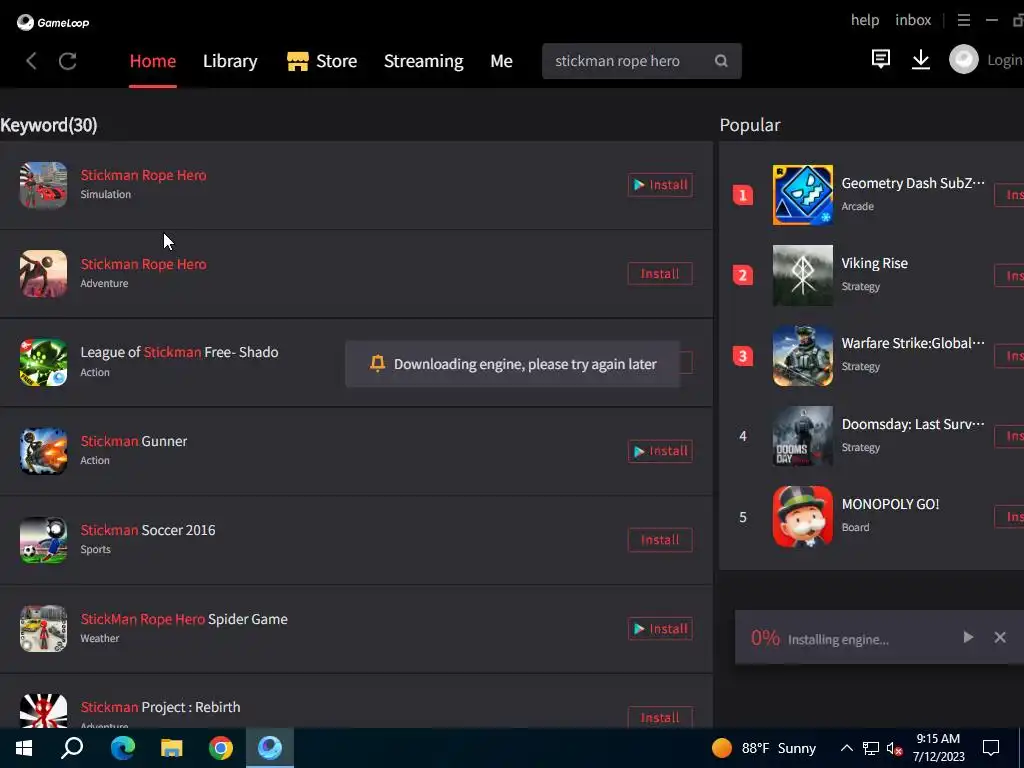Viewport: 1024px width, 768px height.
Task: Click the weather 88°F Sunny widget
Action: click(x=764, y=748)
